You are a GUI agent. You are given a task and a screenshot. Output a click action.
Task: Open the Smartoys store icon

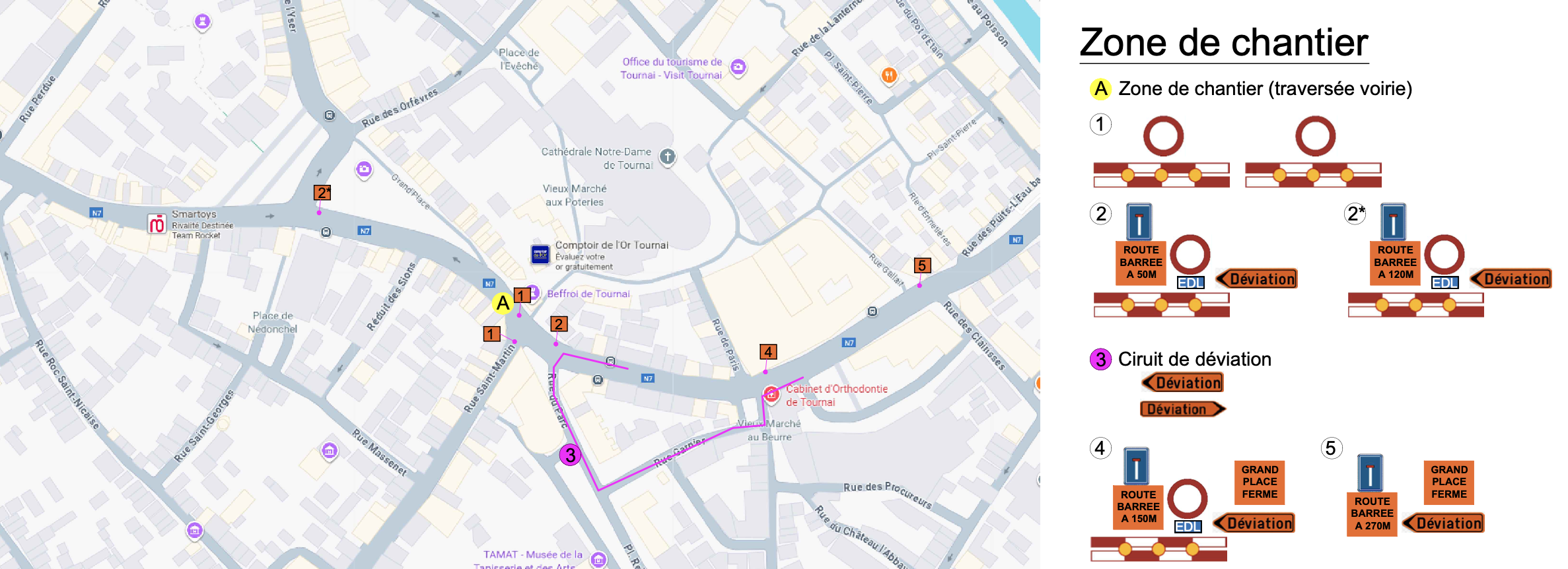157,224
